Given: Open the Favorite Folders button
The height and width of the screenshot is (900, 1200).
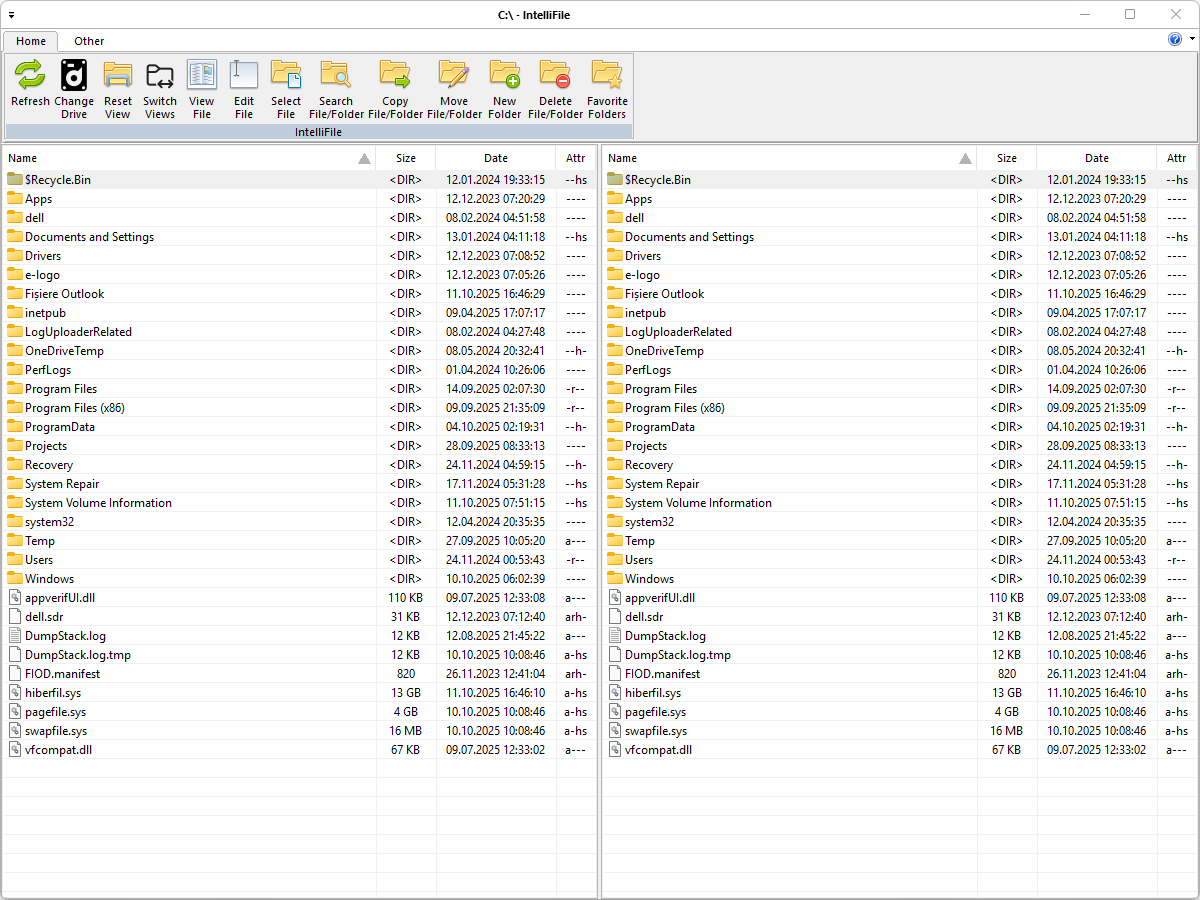Looking at the screenshot, I should [x=607, y=77].
